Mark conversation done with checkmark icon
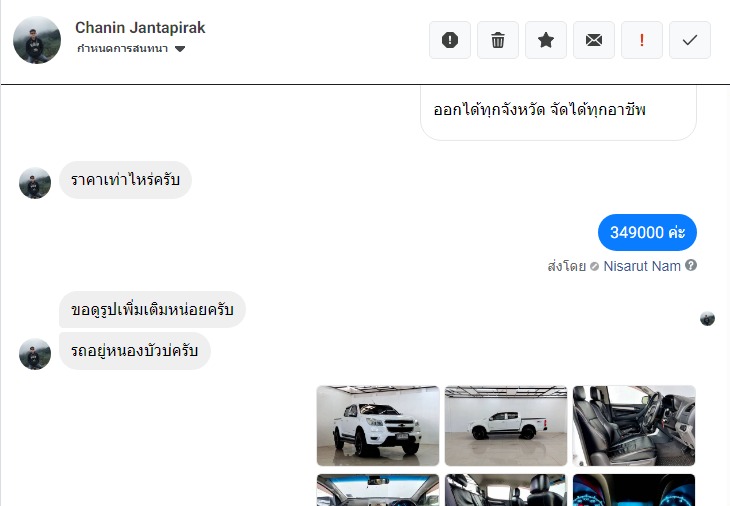The image size is (730, 506). pyautogui.click(x=689, y=40)
